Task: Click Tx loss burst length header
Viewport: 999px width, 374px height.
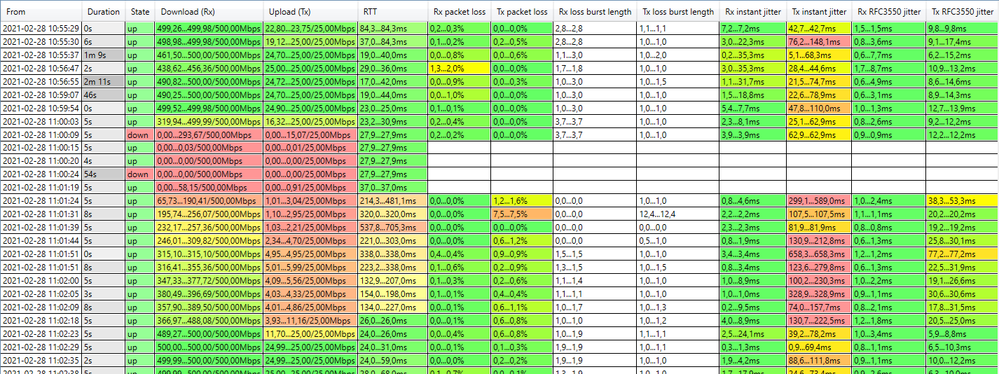Action: (678, 11)
